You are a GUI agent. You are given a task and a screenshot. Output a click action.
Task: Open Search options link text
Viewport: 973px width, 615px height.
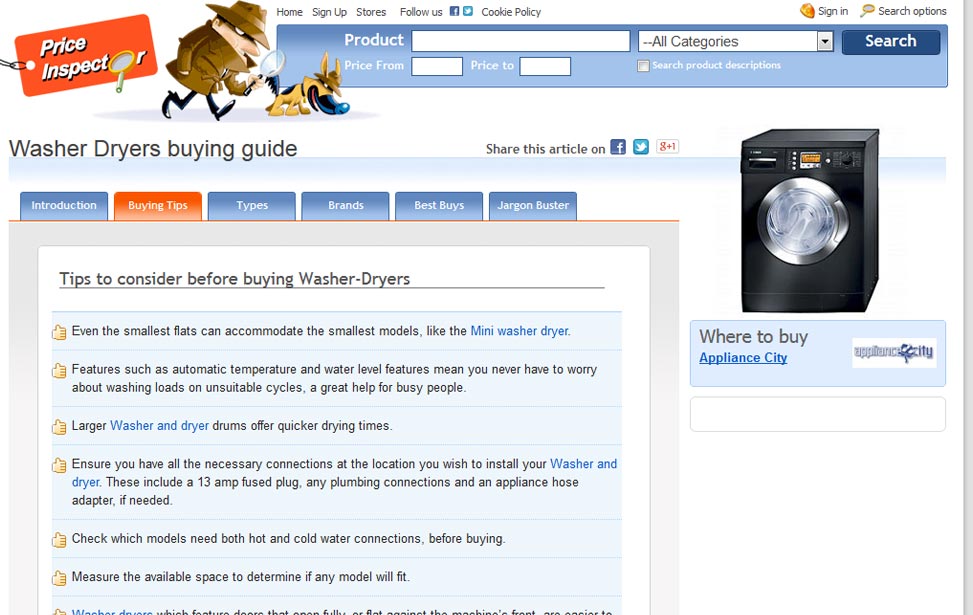(912, 11)
